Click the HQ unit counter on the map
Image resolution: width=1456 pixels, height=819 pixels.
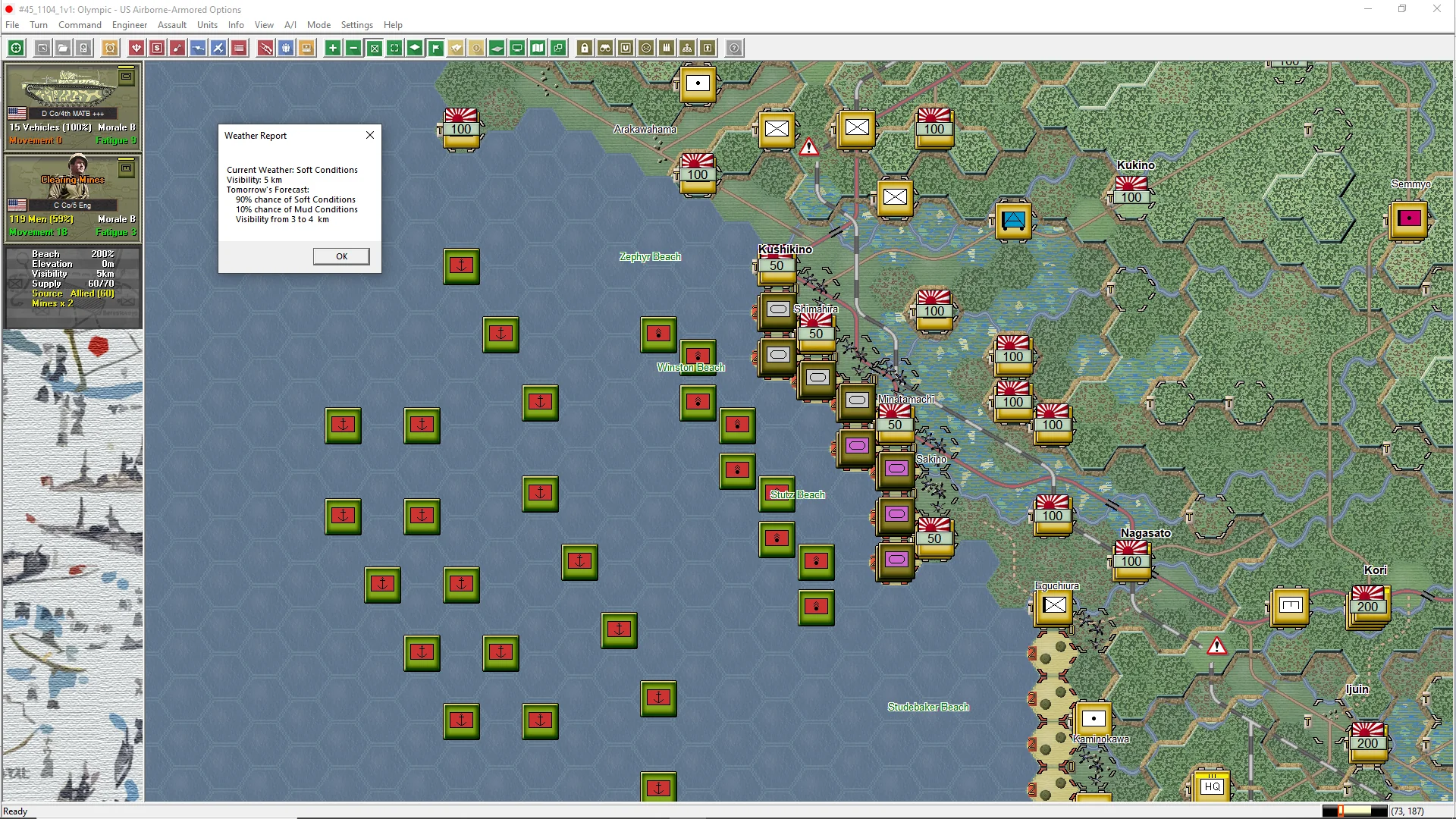tap(1212, 787)
